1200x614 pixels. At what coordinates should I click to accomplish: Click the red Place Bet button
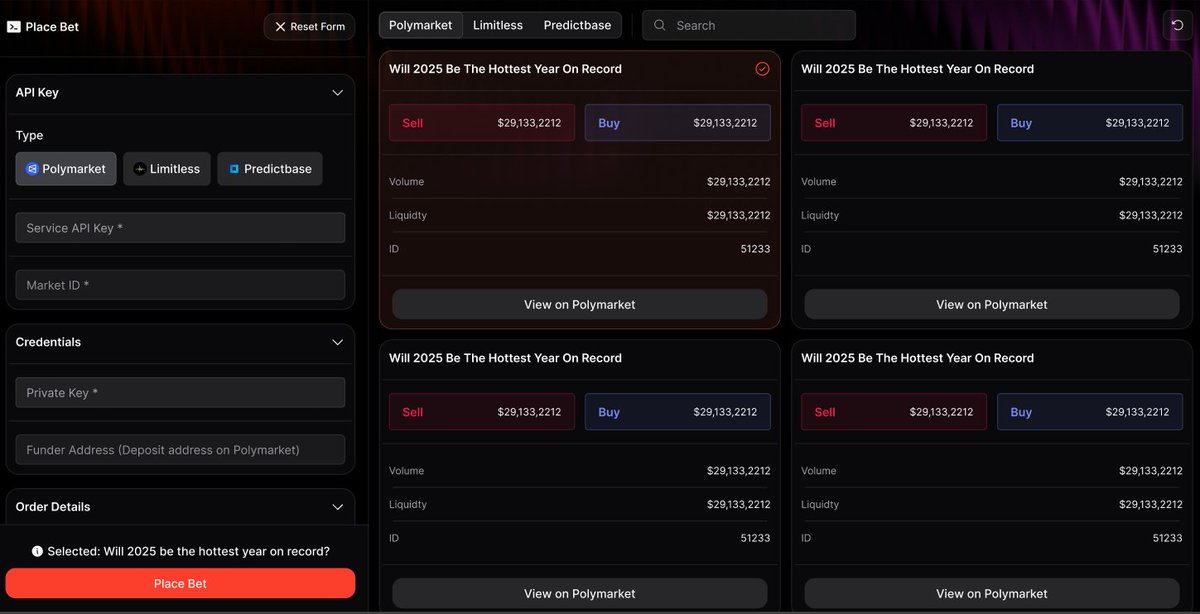coord(180,583)
